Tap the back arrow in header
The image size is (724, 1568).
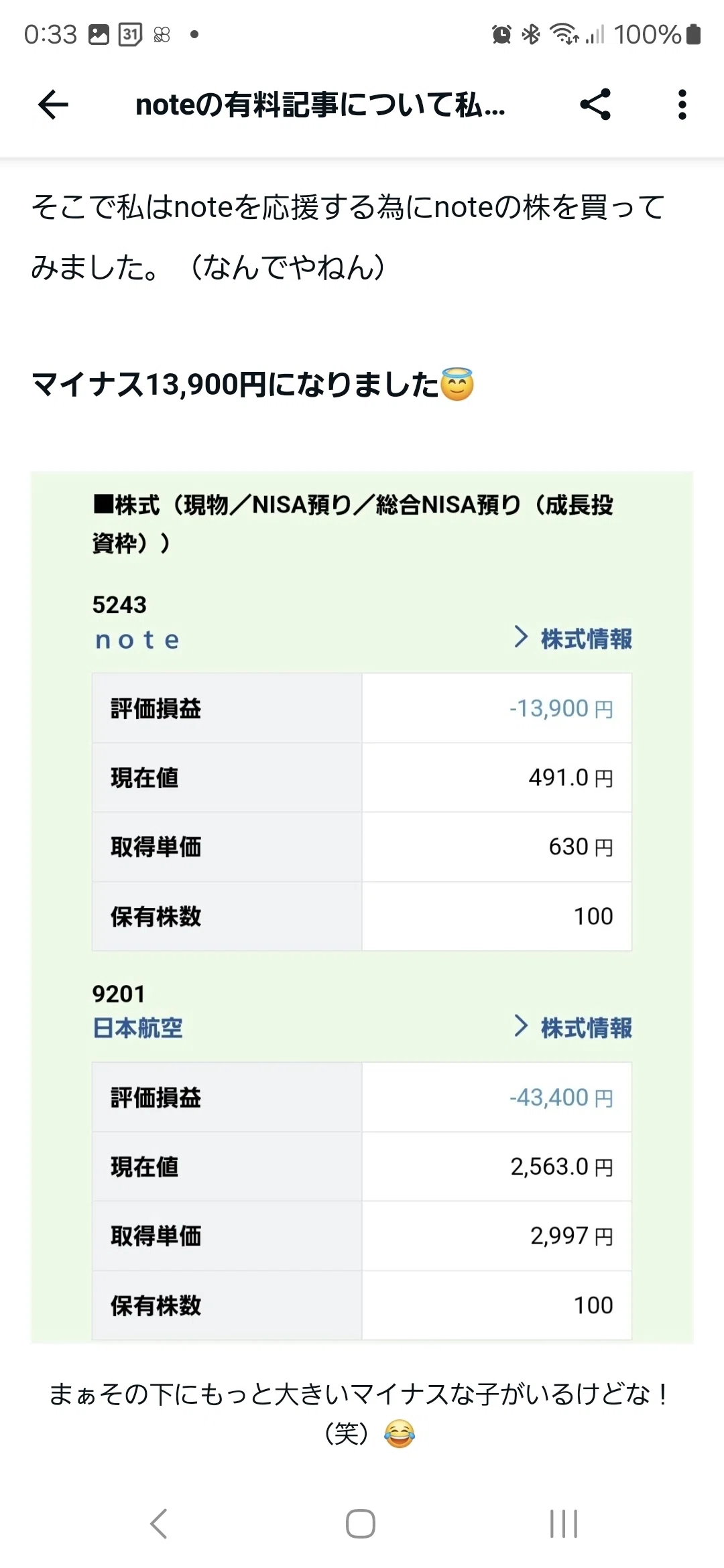pos(53,105)
